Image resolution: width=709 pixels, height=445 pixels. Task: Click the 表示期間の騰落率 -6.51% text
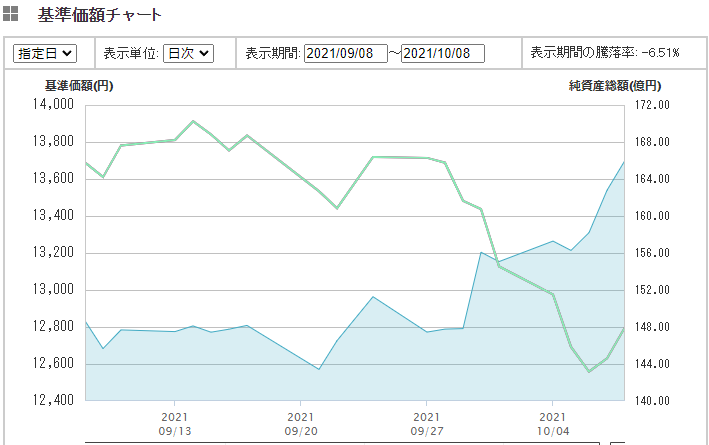(605, 53)
